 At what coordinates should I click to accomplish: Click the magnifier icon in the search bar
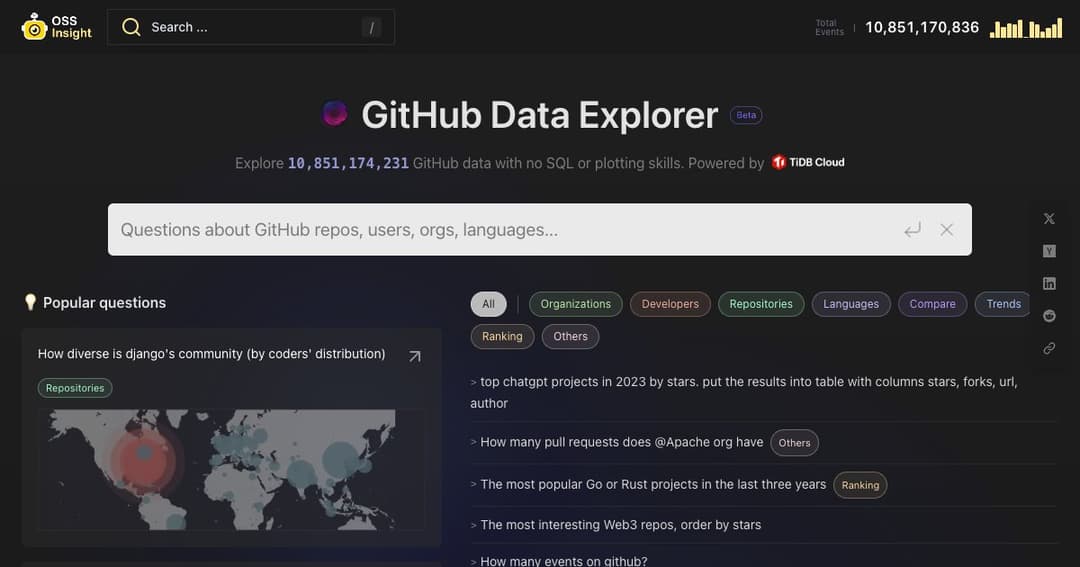click(131, 27)
